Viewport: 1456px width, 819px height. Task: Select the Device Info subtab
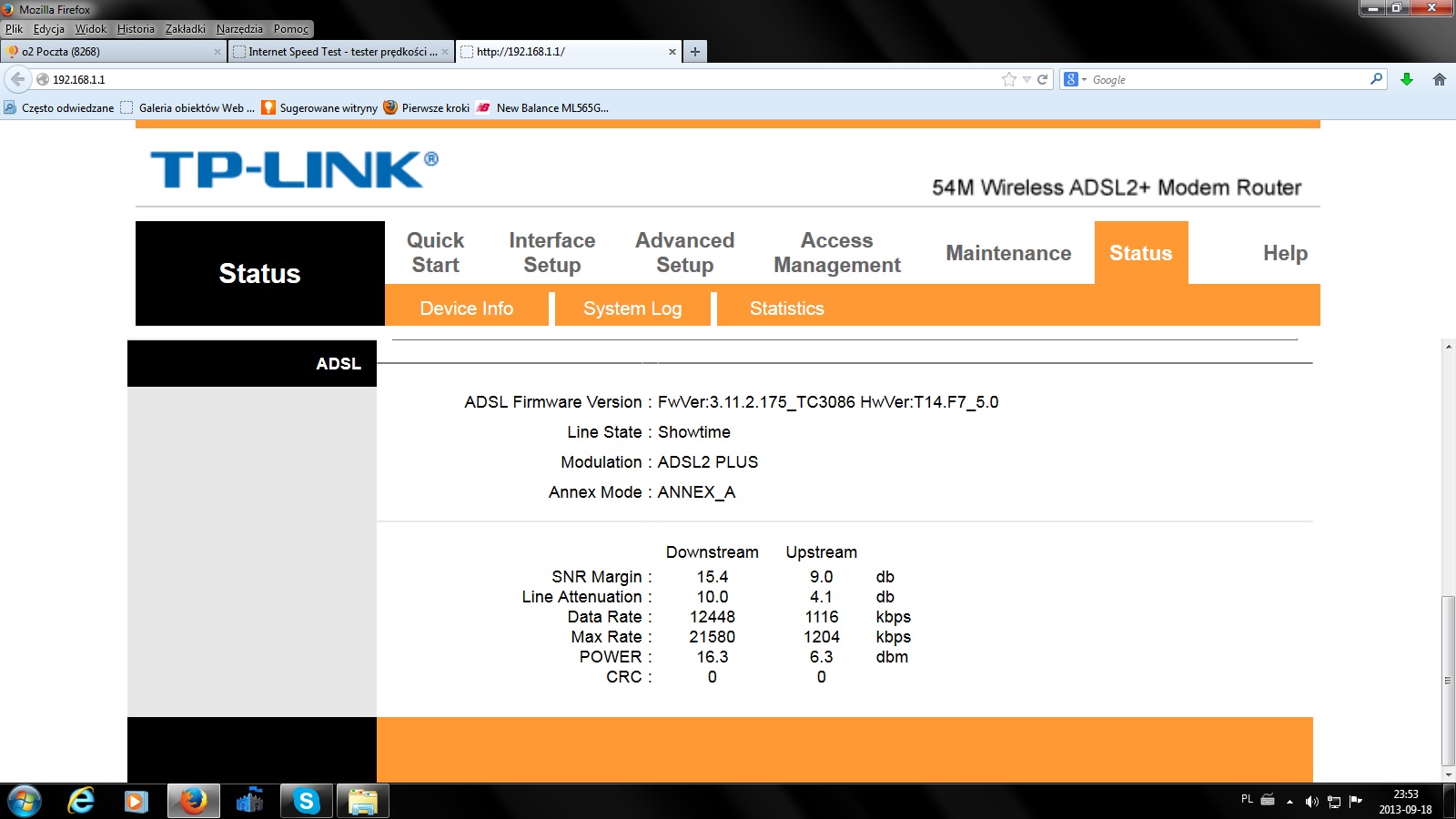coord(467,308)
